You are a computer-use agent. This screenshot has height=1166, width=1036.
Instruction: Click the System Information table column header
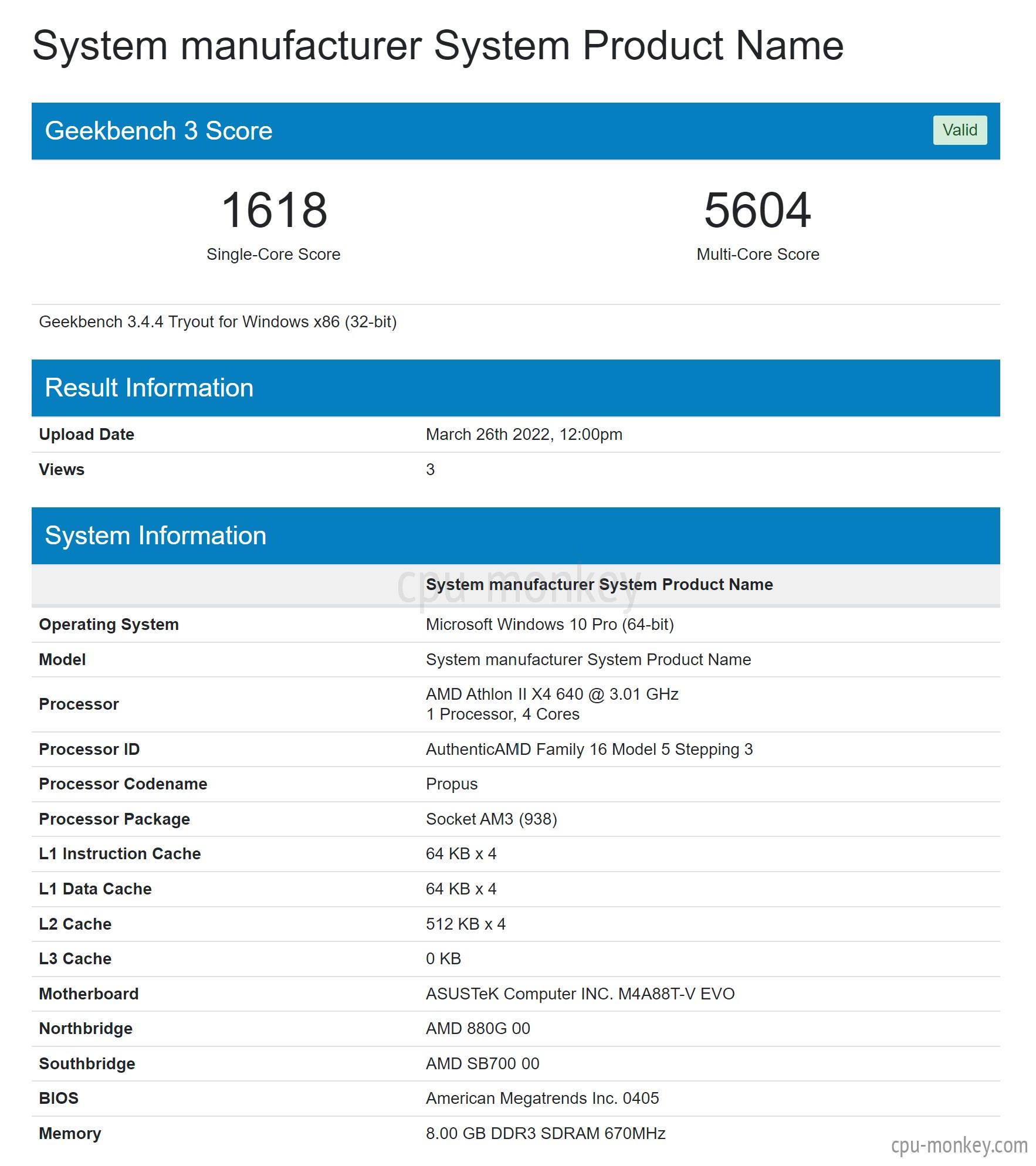(600, 584)
